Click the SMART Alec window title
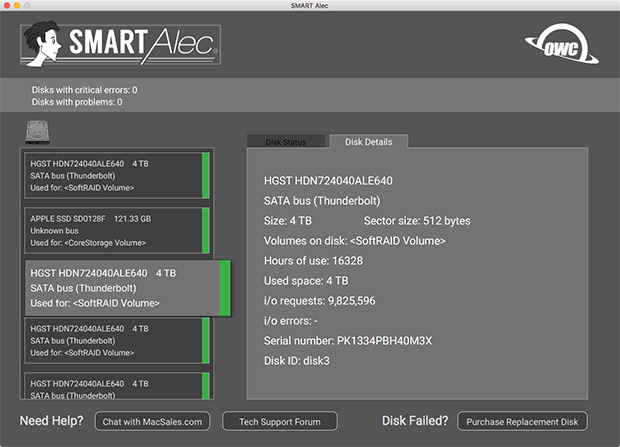Viewport: 620px width, 447px height. pyautogui.click(x=310, y=5)
